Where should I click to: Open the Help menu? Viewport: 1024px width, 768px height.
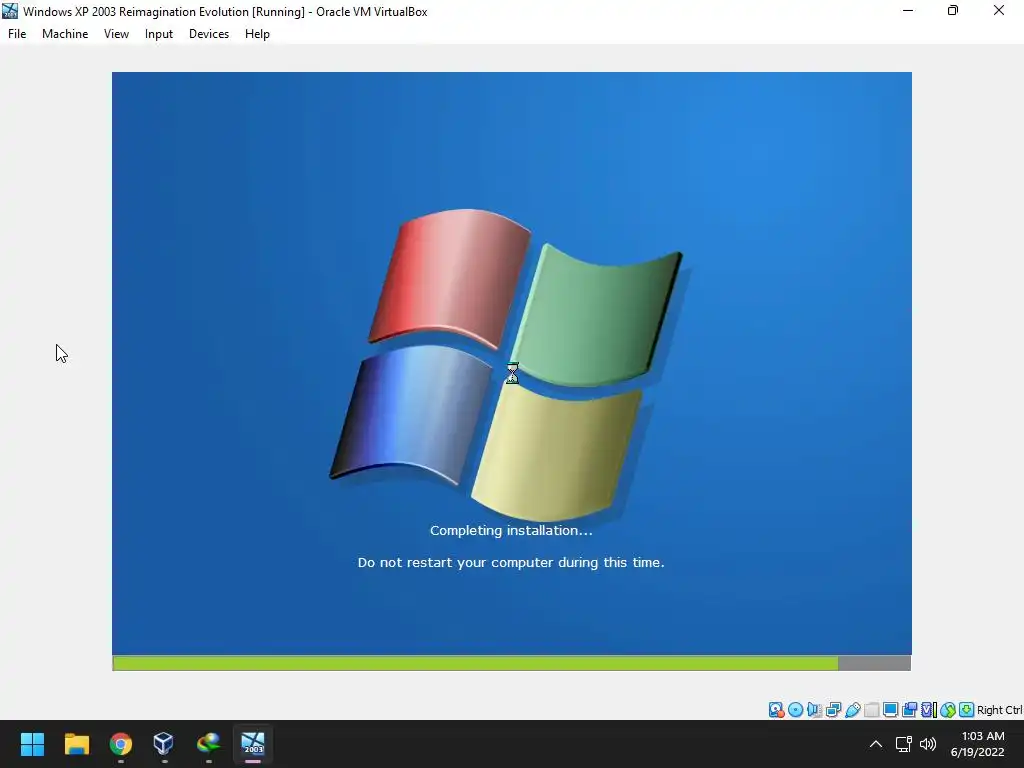[x=257, y=34]
